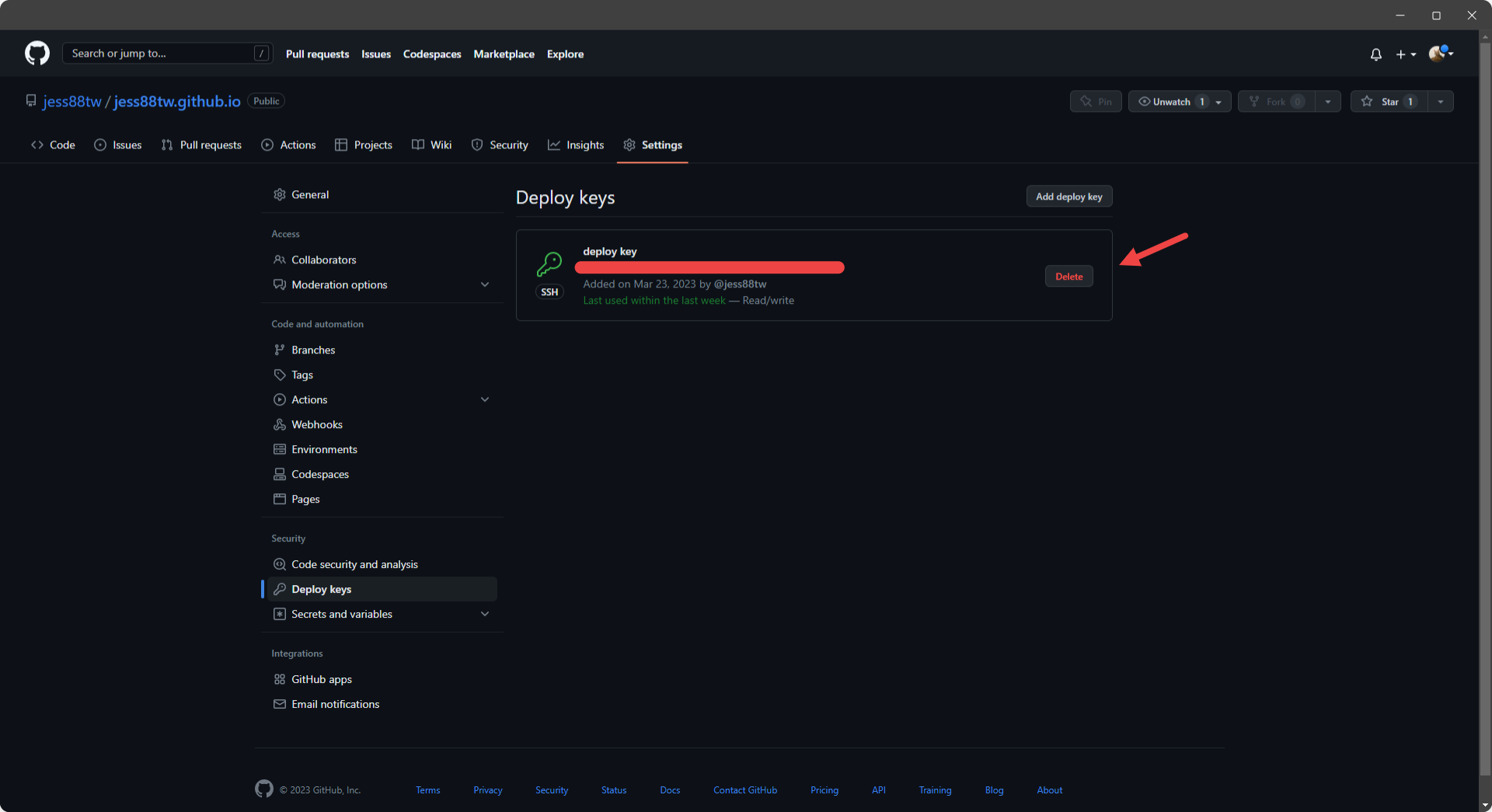Viewport: 1492px width, 812px height.
Task: Select the Settings tab
Action: pos(653,145)
